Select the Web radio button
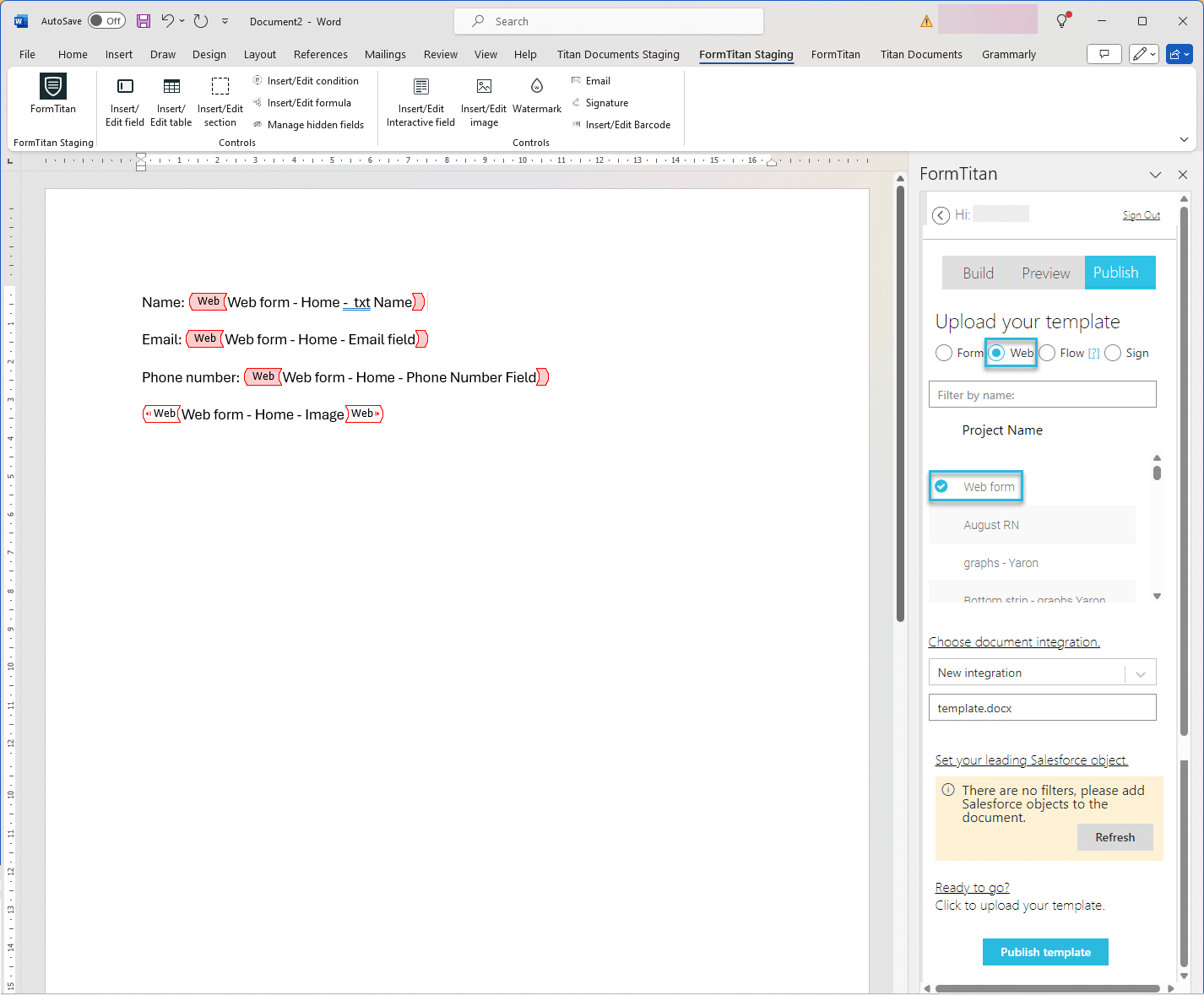Screen dimensions: 1204x995 coord(997,353)
